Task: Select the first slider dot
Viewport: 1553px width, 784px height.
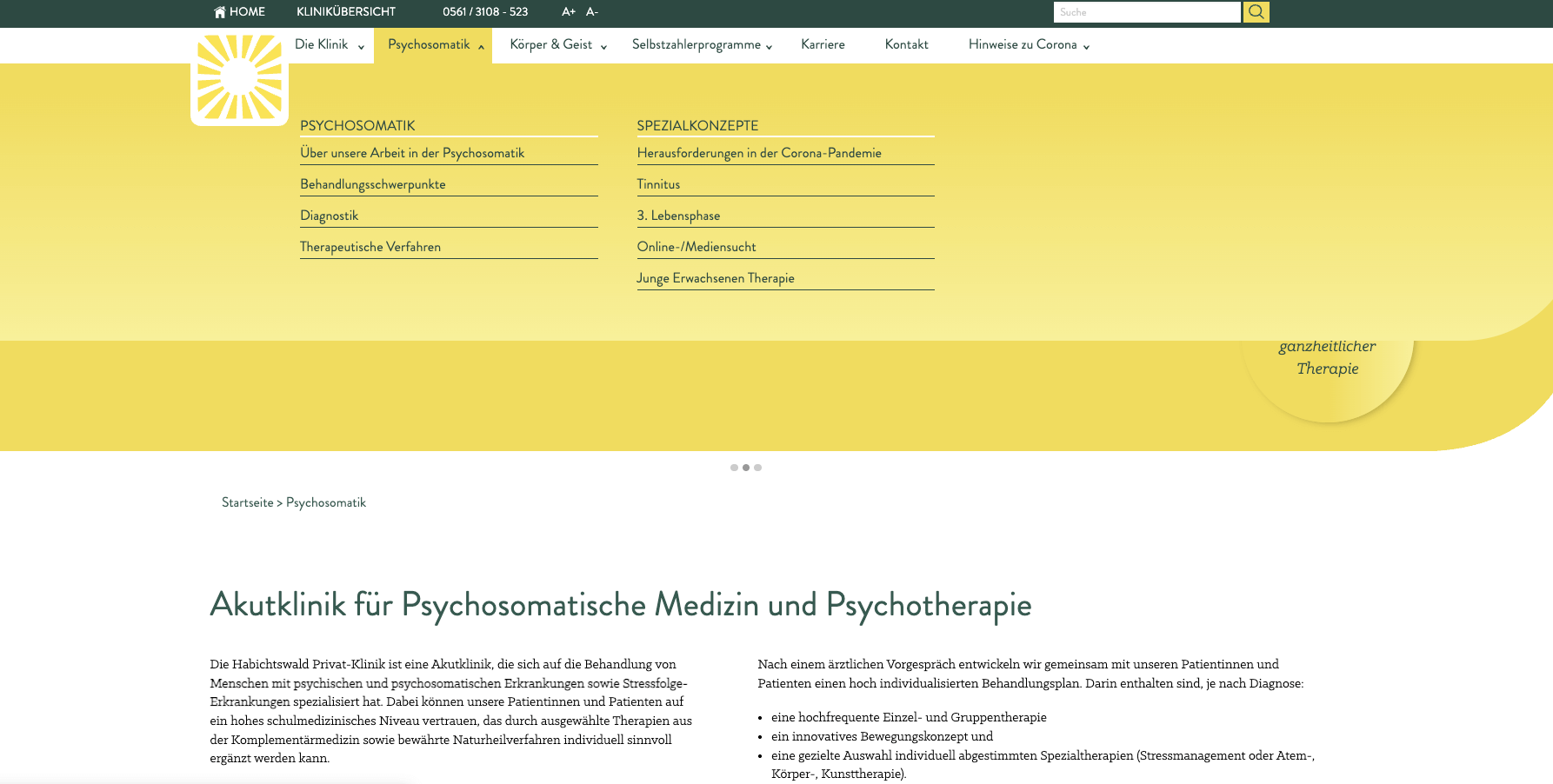Action: (x=734, y=468)
